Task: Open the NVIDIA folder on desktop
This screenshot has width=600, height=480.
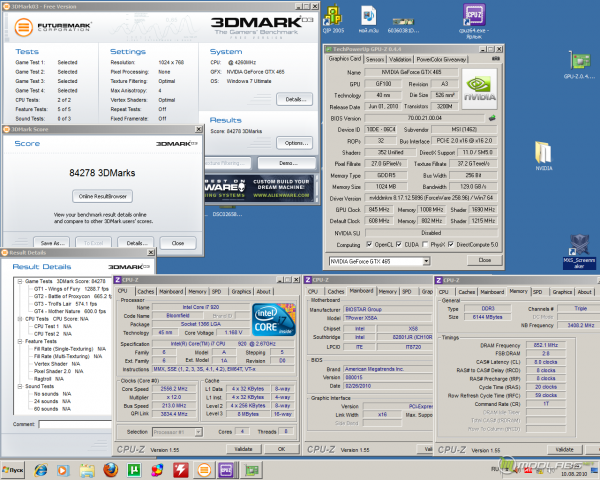Action: 544,155
